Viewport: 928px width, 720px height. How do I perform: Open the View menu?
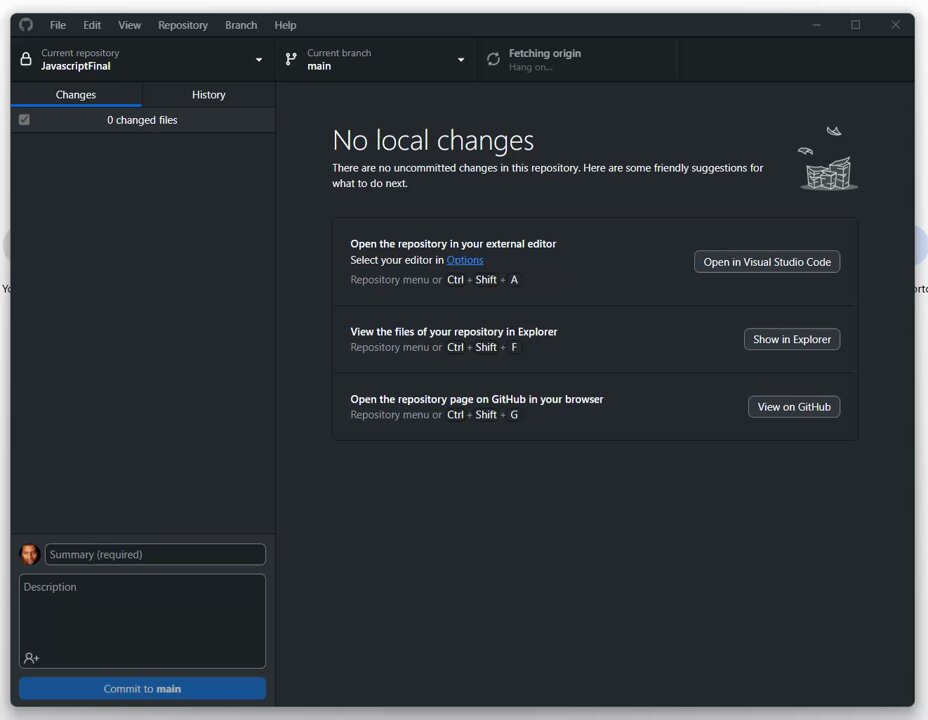[x=129, y=25]
